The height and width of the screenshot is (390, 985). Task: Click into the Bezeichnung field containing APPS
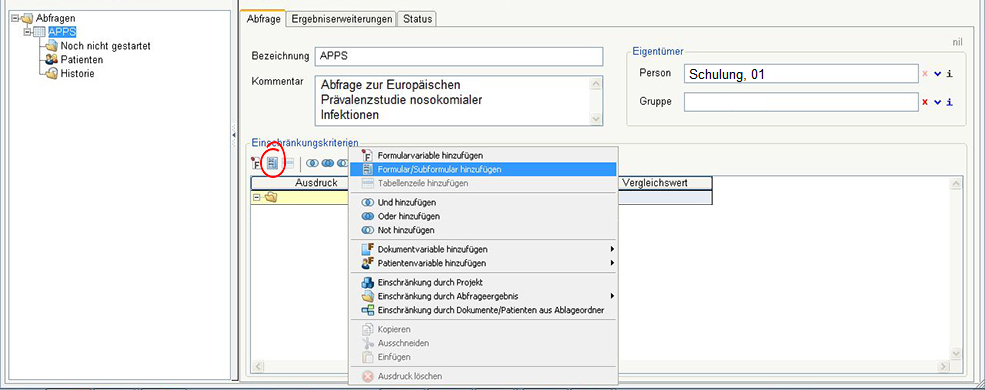point(459,56)
